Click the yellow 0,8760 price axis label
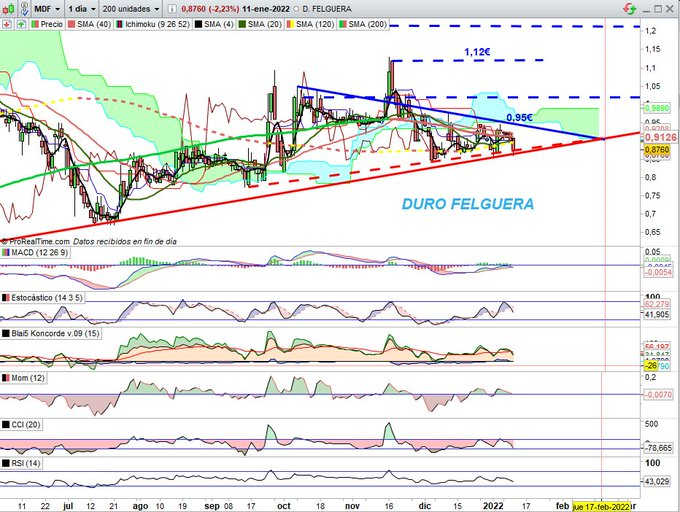Screen dimensions: 680x512 (x=657, y=150)
